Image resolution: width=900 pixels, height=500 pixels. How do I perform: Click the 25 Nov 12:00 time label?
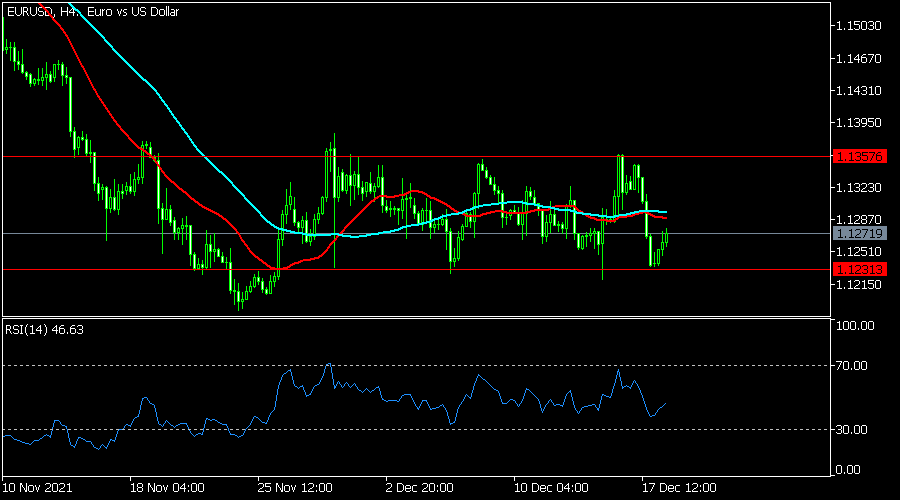(295, 488)
